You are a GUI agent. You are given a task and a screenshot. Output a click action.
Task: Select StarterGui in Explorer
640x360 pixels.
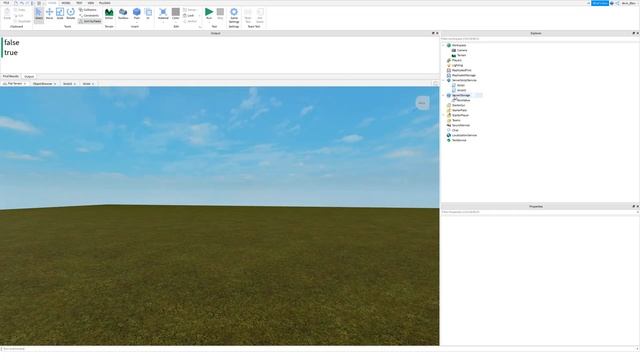458,105
